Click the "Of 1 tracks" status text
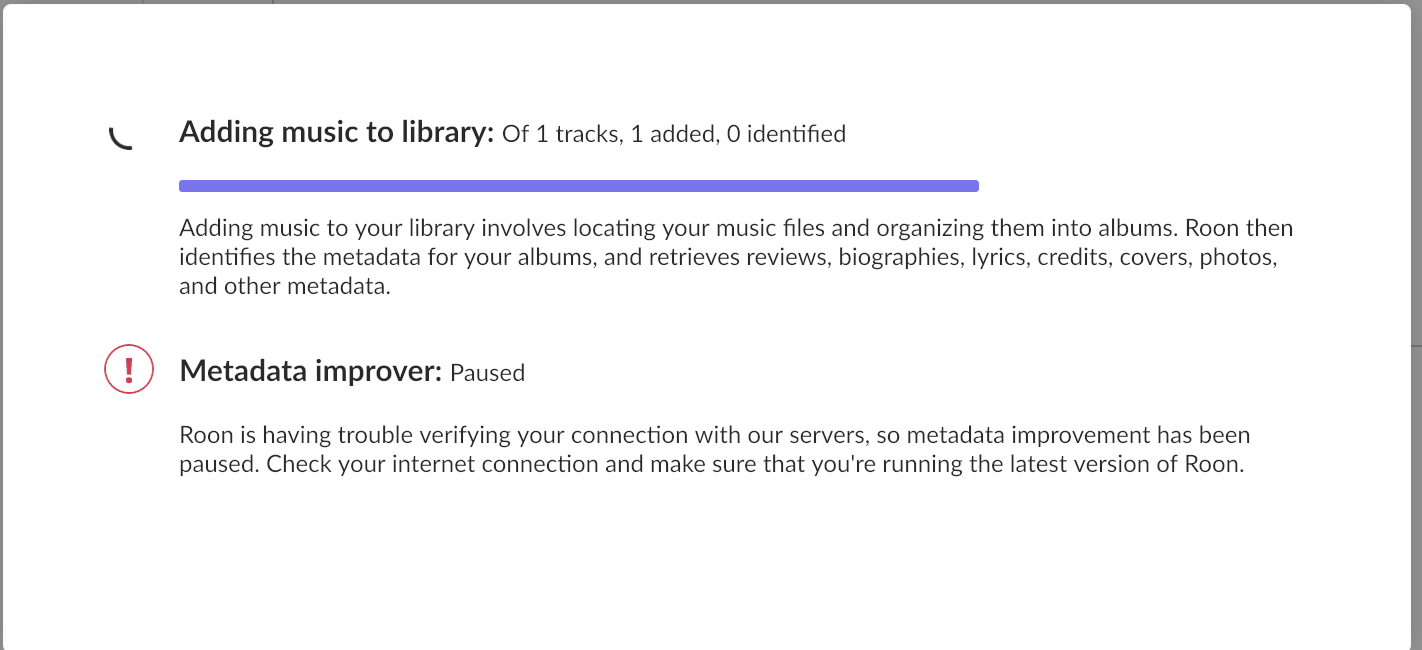Screen dimensions: 1422x650 coord(560,133)
